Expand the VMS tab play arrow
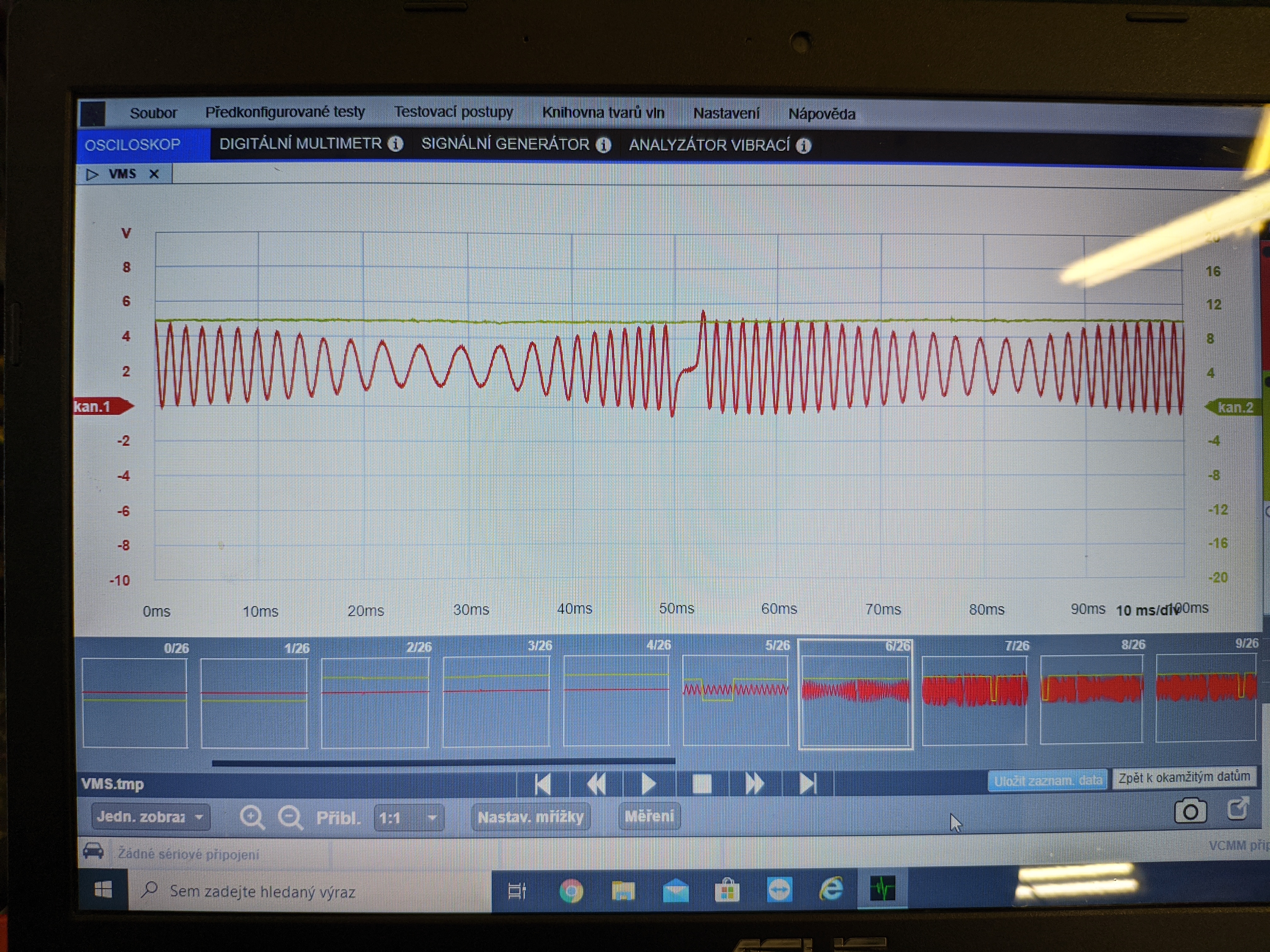 (92, 174)
